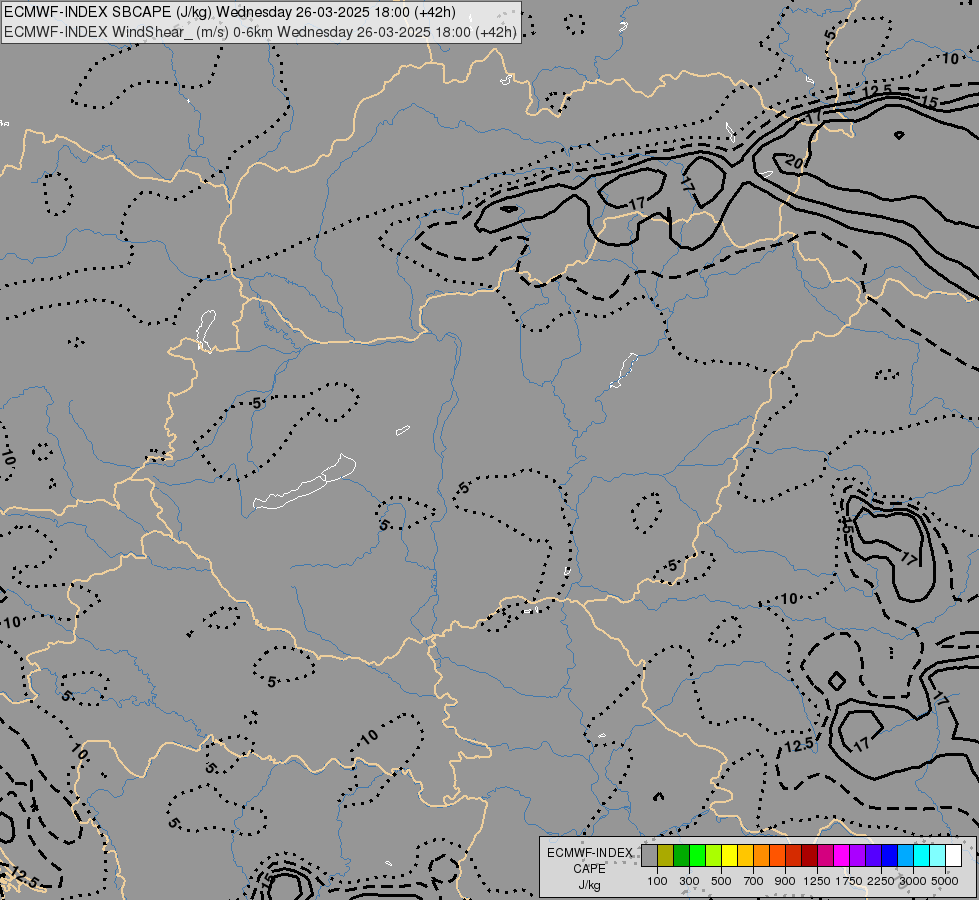Select the CAPE label in the legend
This screenshot has width=979, height=900.
[x=589, y=869]
